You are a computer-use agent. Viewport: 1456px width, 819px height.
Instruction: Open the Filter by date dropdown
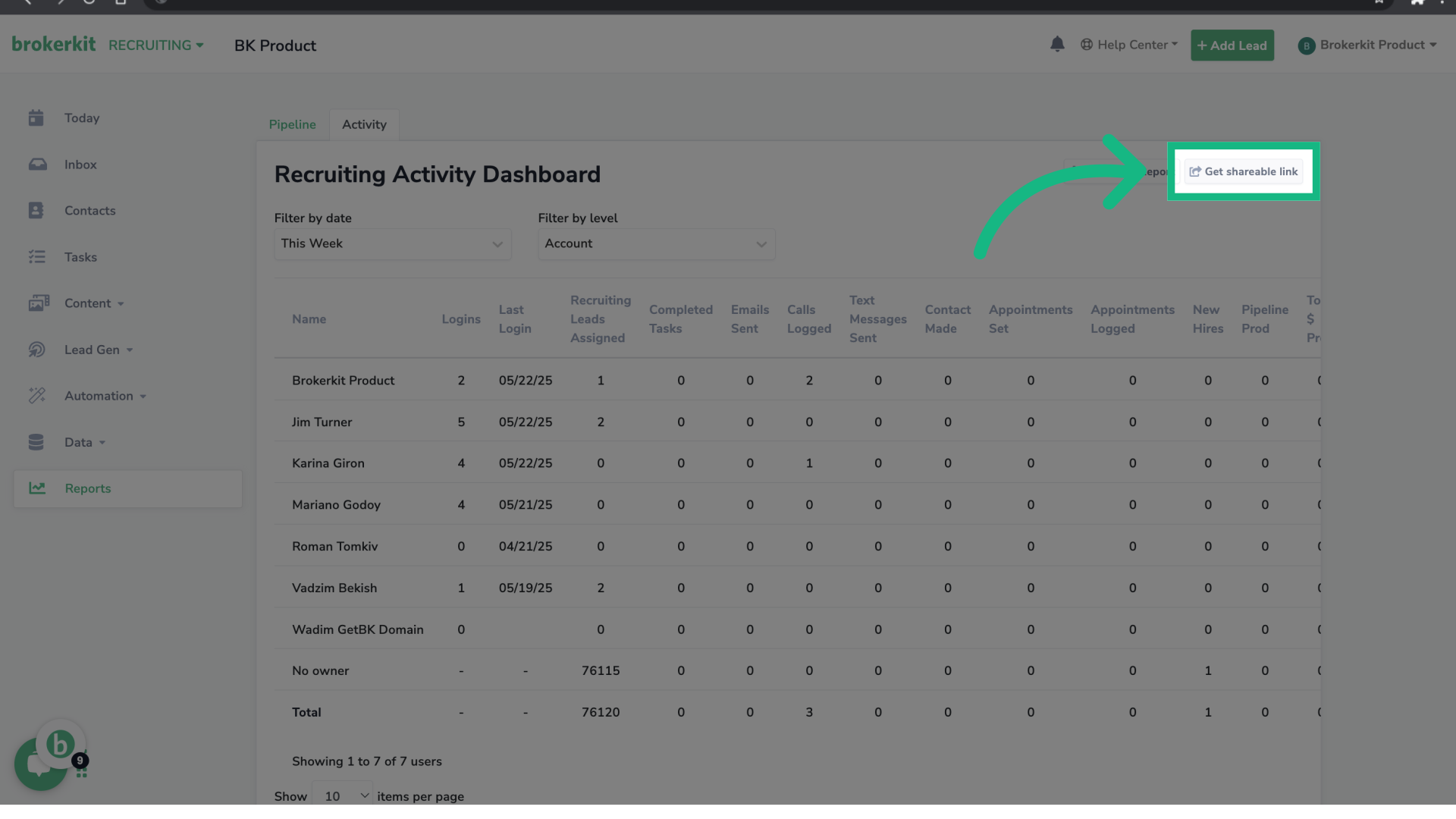click(x=392, y=243)
